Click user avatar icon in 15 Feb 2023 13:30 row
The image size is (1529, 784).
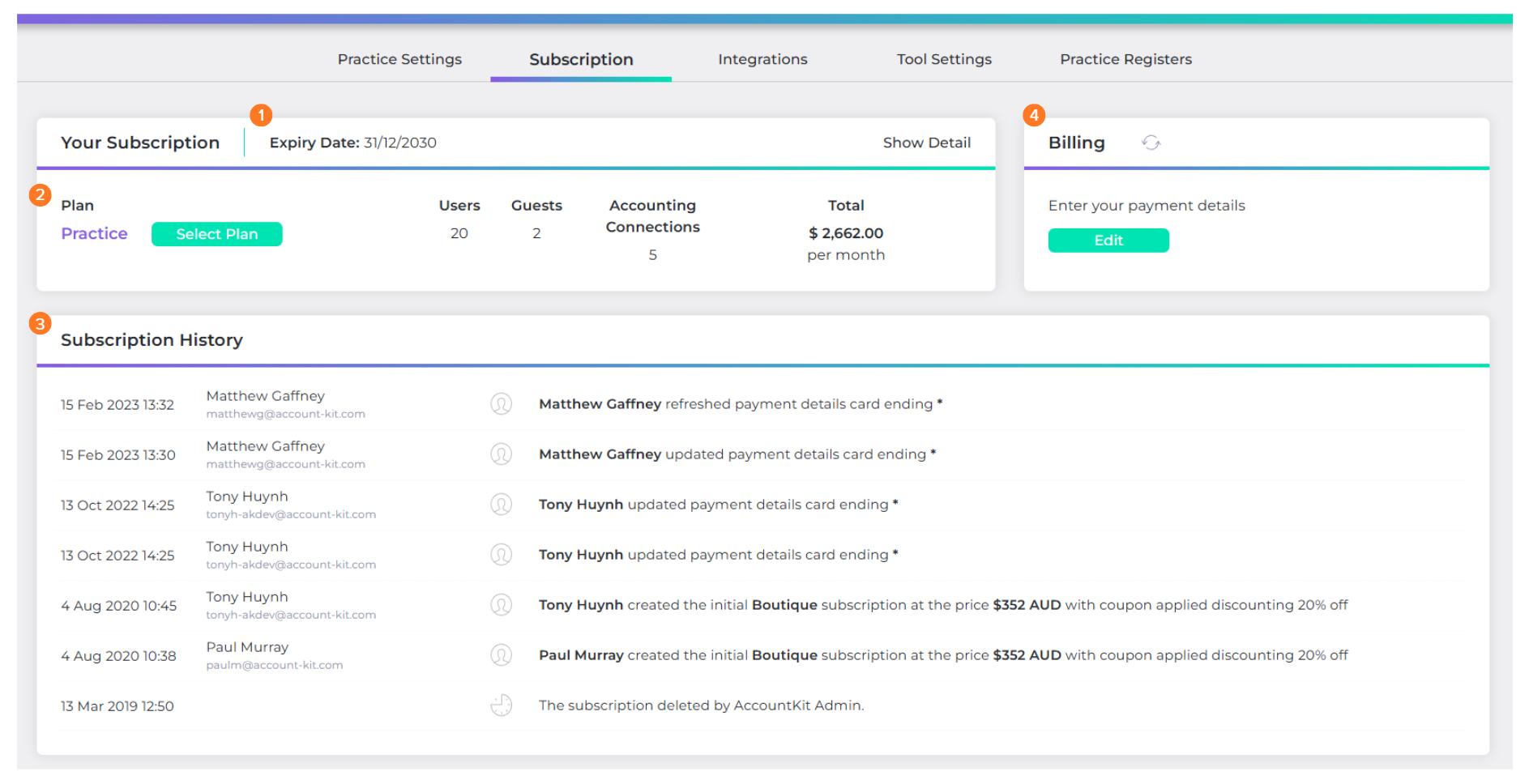click(x=502, y=454)
